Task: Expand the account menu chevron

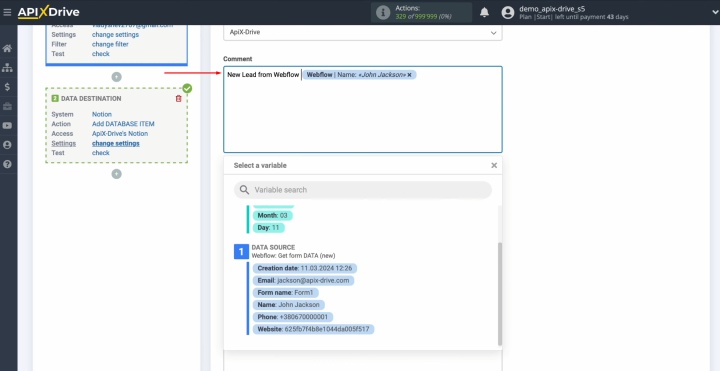Action: tap(715, 13)
